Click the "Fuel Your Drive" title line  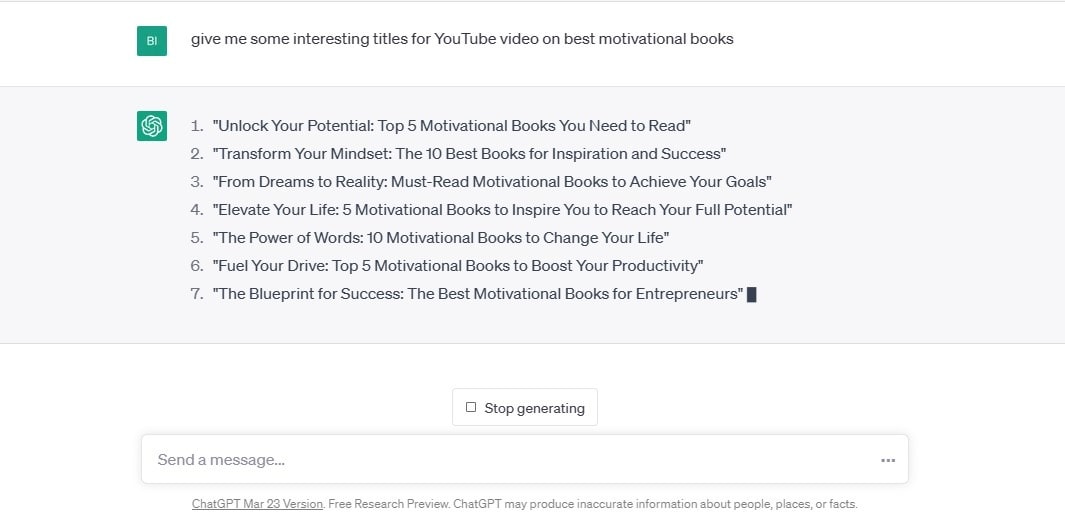tap(458, 266)
